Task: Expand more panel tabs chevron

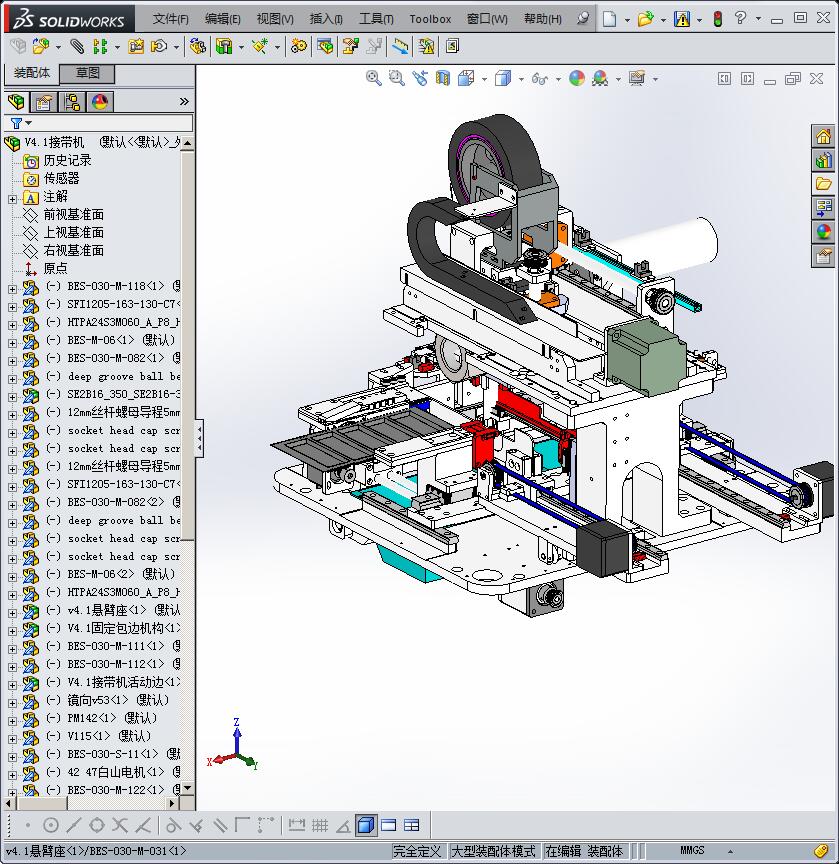Action: point(184,101)
